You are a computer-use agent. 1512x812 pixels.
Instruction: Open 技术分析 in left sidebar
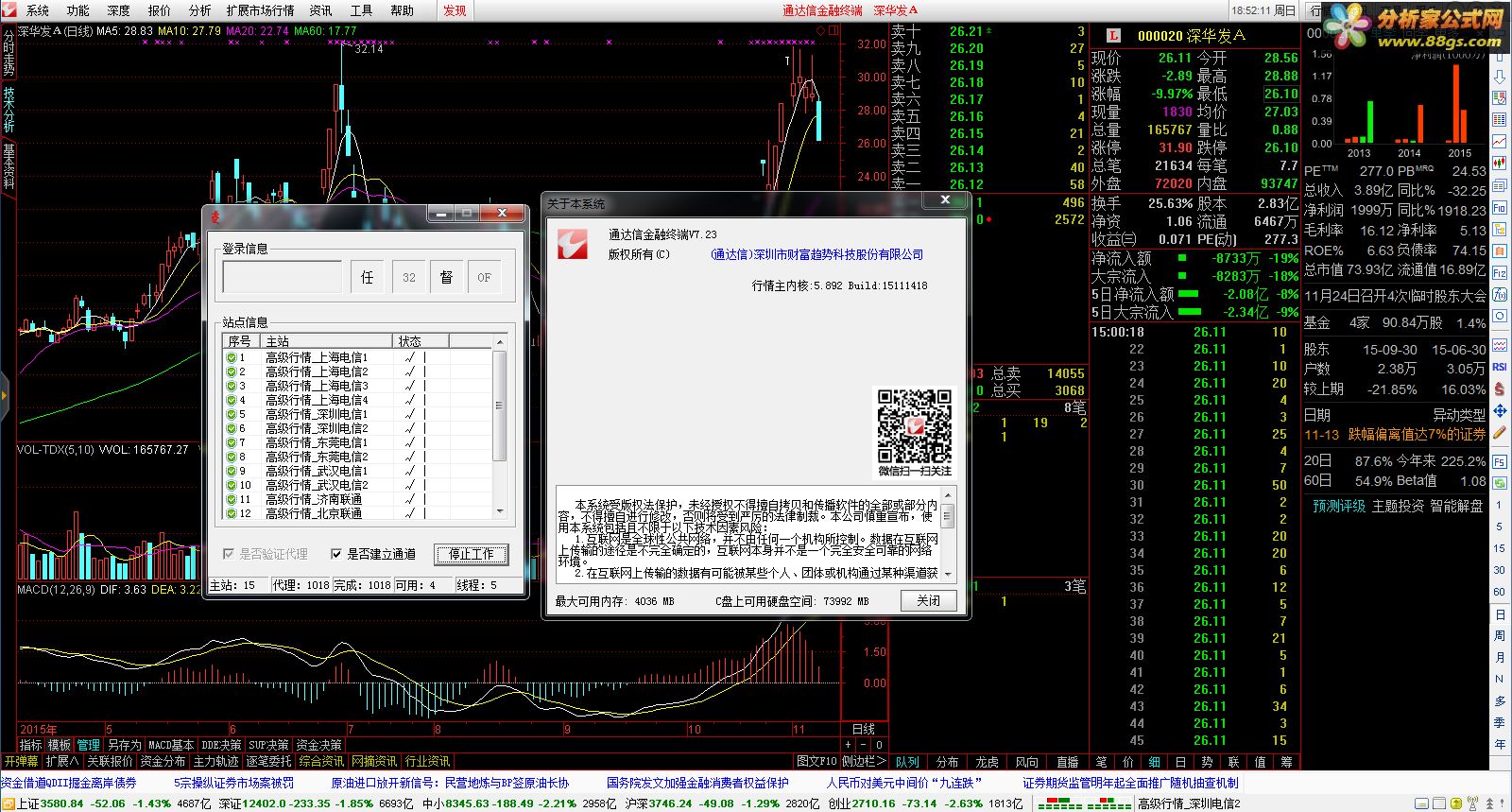click(9, 109)
